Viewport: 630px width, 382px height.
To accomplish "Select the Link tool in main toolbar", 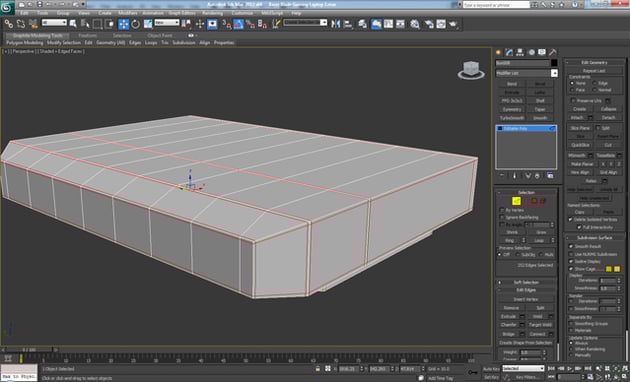I will pyautogui.click(x=9, y=24).
